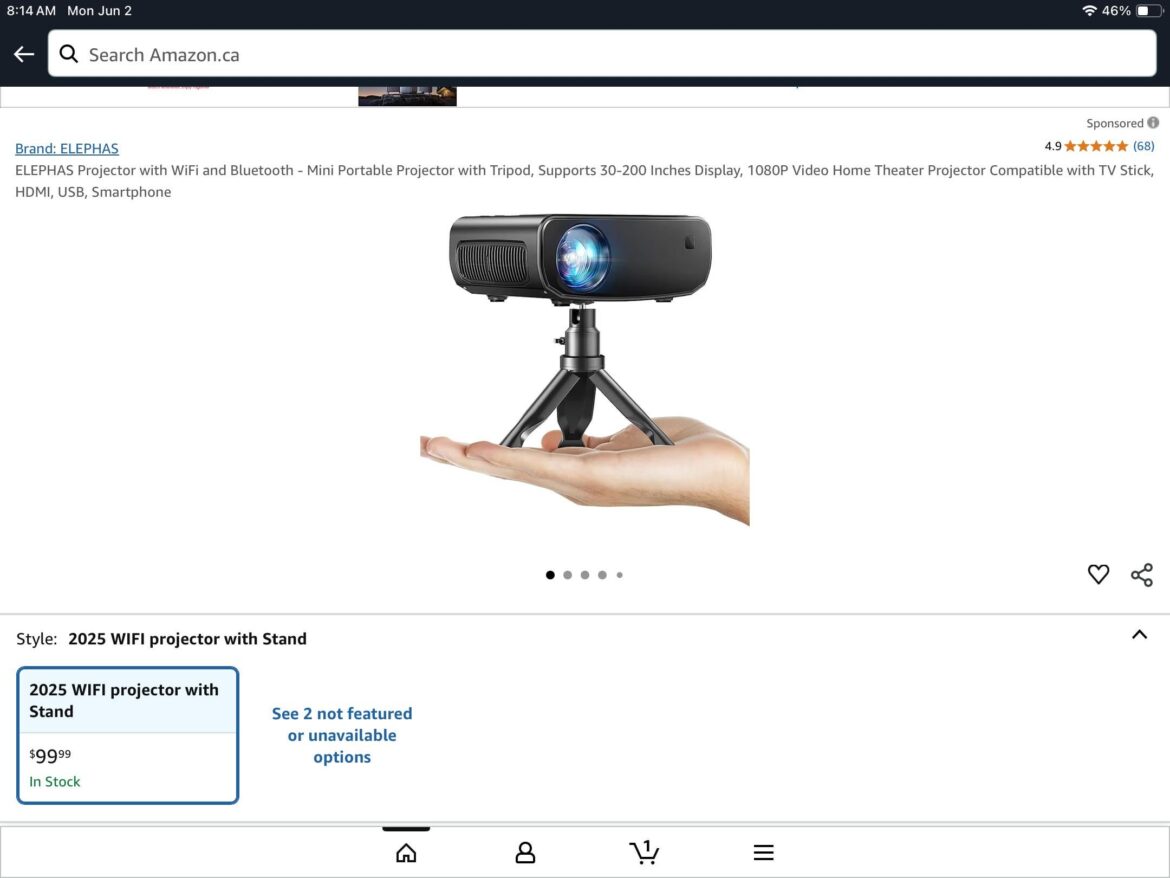Share the product using the share icon
This screenshot has width=1170, height=878.
click(x=1141, y=574)
